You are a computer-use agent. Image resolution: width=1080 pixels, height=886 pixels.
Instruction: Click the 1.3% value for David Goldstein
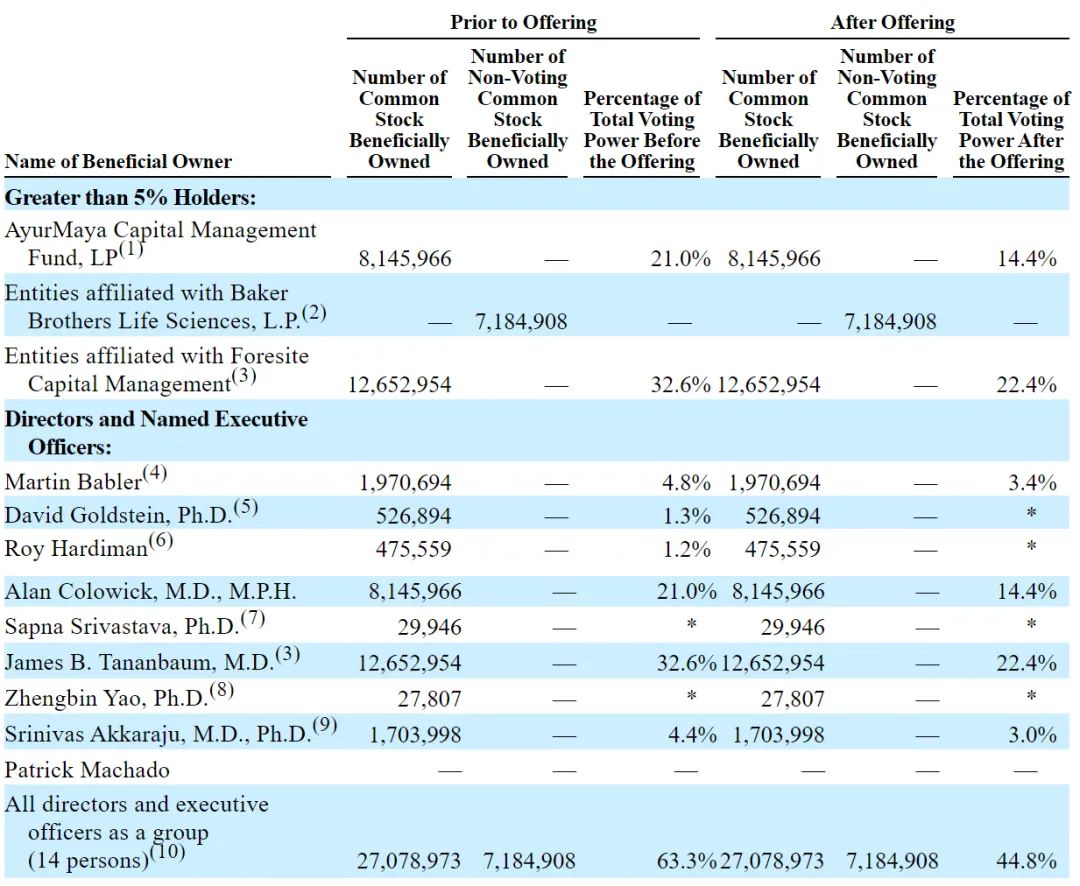pyautogui.click(x=686, y=516)
